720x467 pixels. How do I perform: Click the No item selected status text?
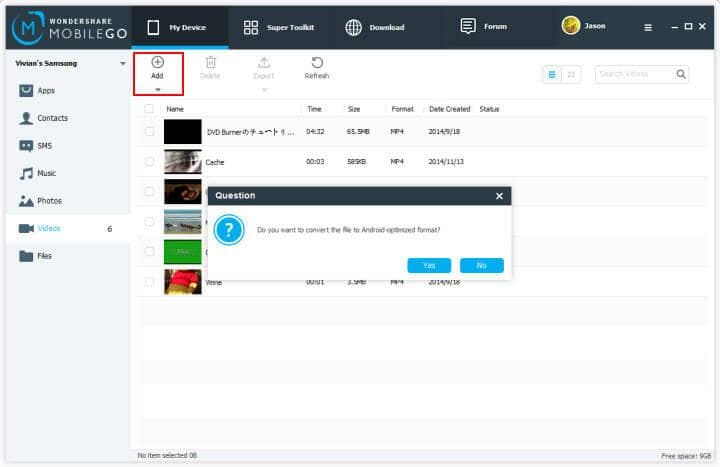pyautogui.click(x=167, y=455)
